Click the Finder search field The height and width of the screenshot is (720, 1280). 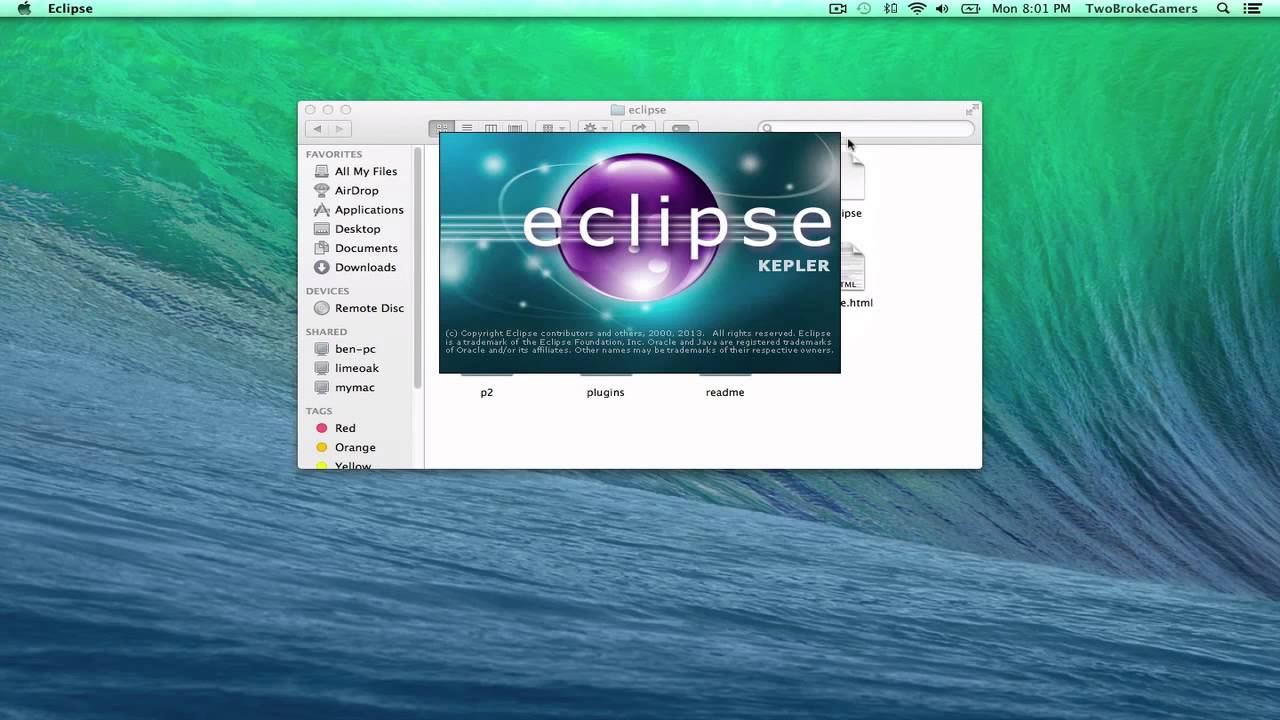coord(866,128)
